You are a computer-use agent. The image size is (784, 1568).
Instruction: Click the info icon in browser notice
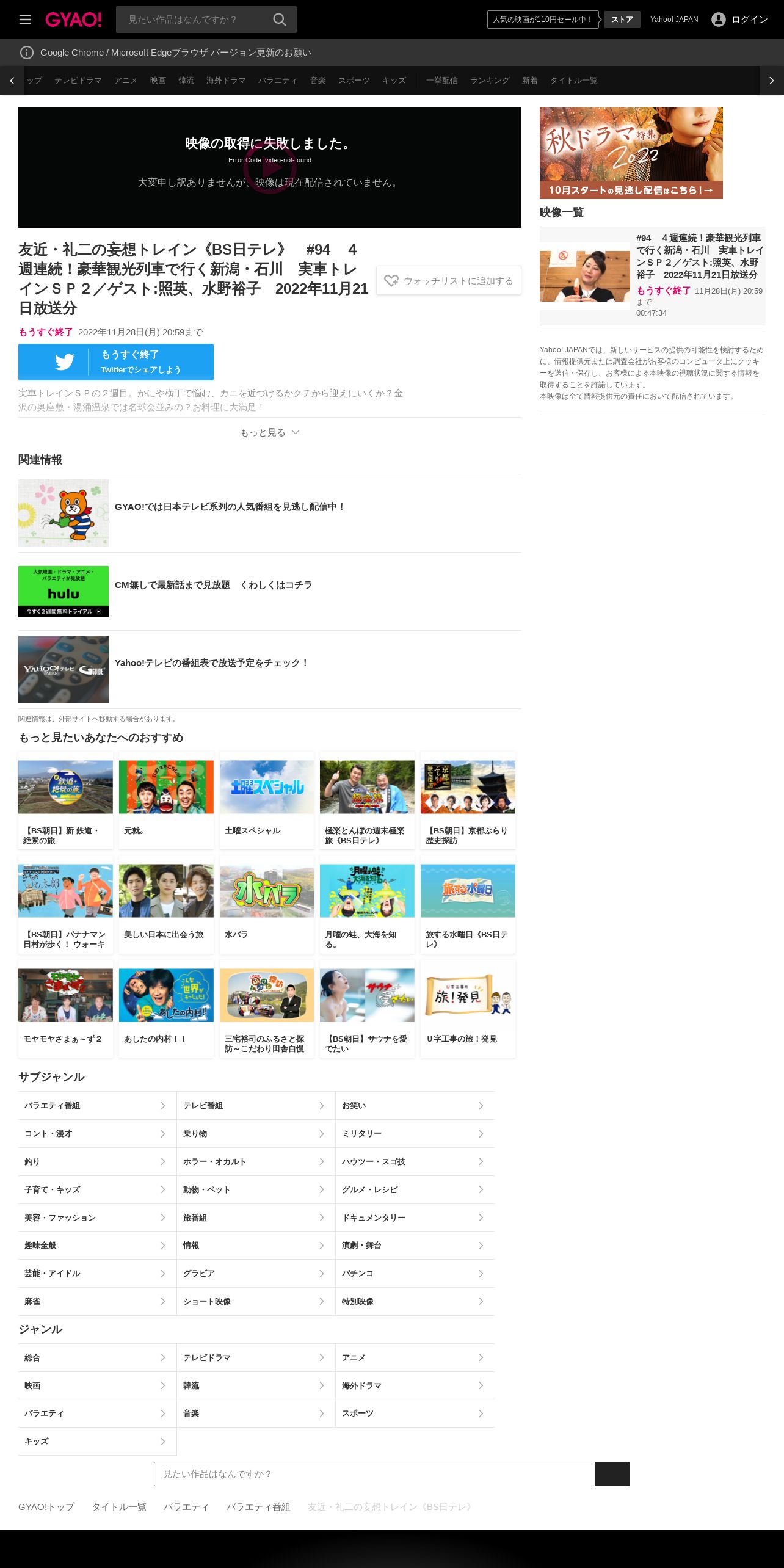(x=27, y=53)
